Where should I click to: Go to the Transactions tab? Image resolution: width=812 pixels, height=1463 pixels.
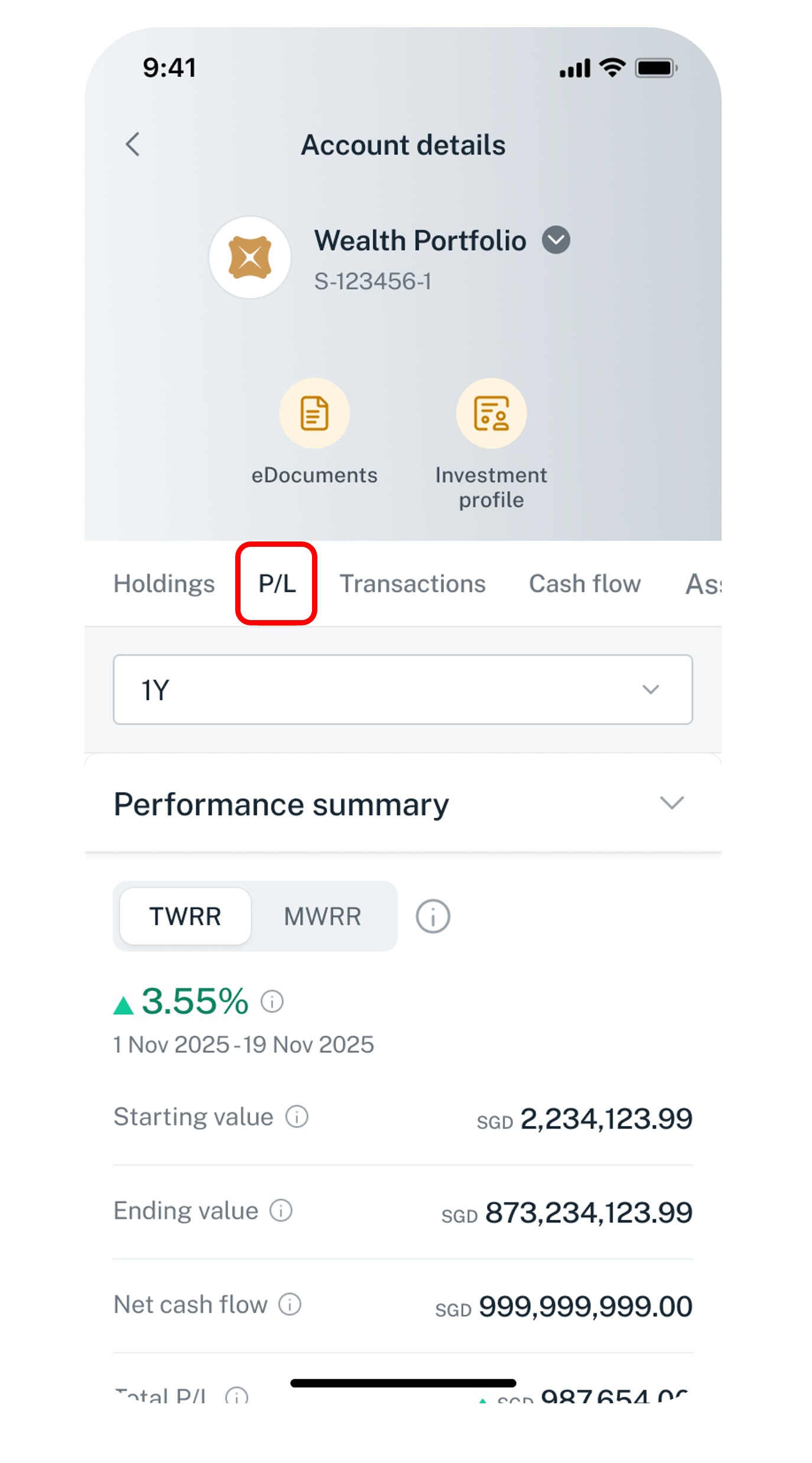point(413,583)
